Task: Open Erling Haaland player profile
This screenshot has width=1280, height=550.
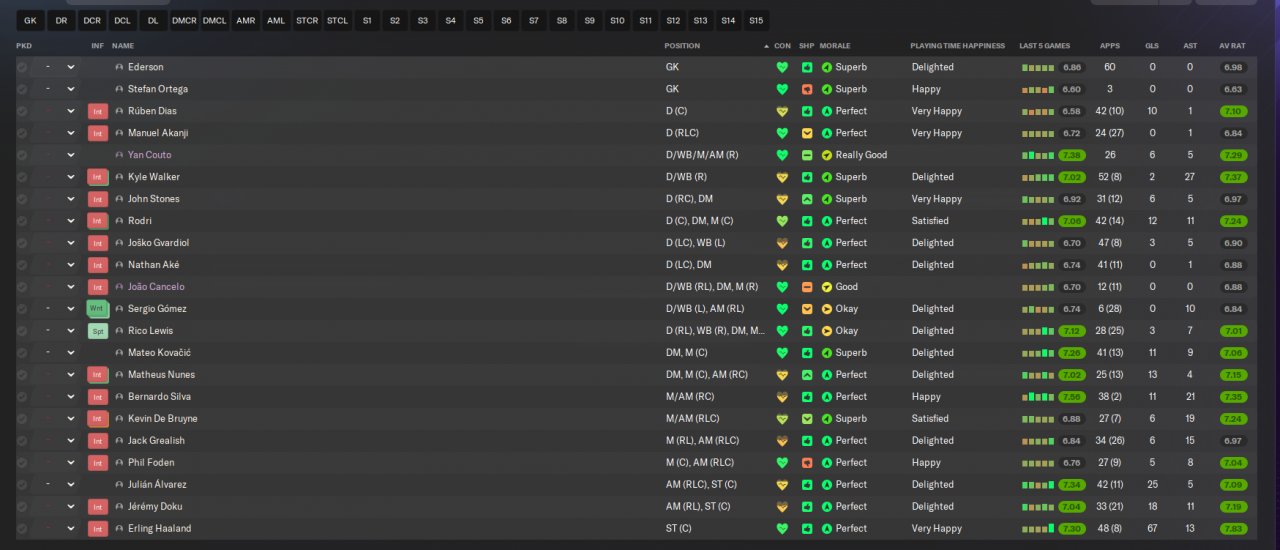Action: [160, 529]
